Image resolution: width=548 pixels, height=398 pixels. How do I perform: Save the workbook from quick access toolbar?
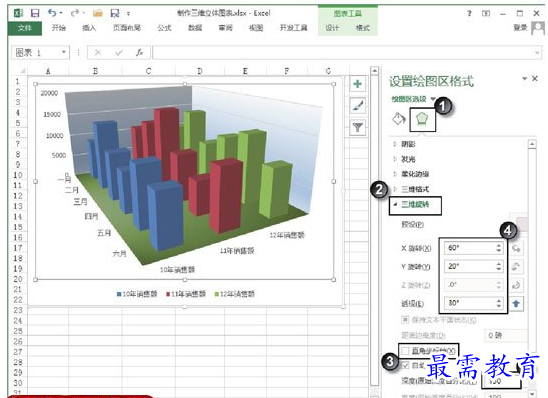pyautogui.click(x=35, y=13)
